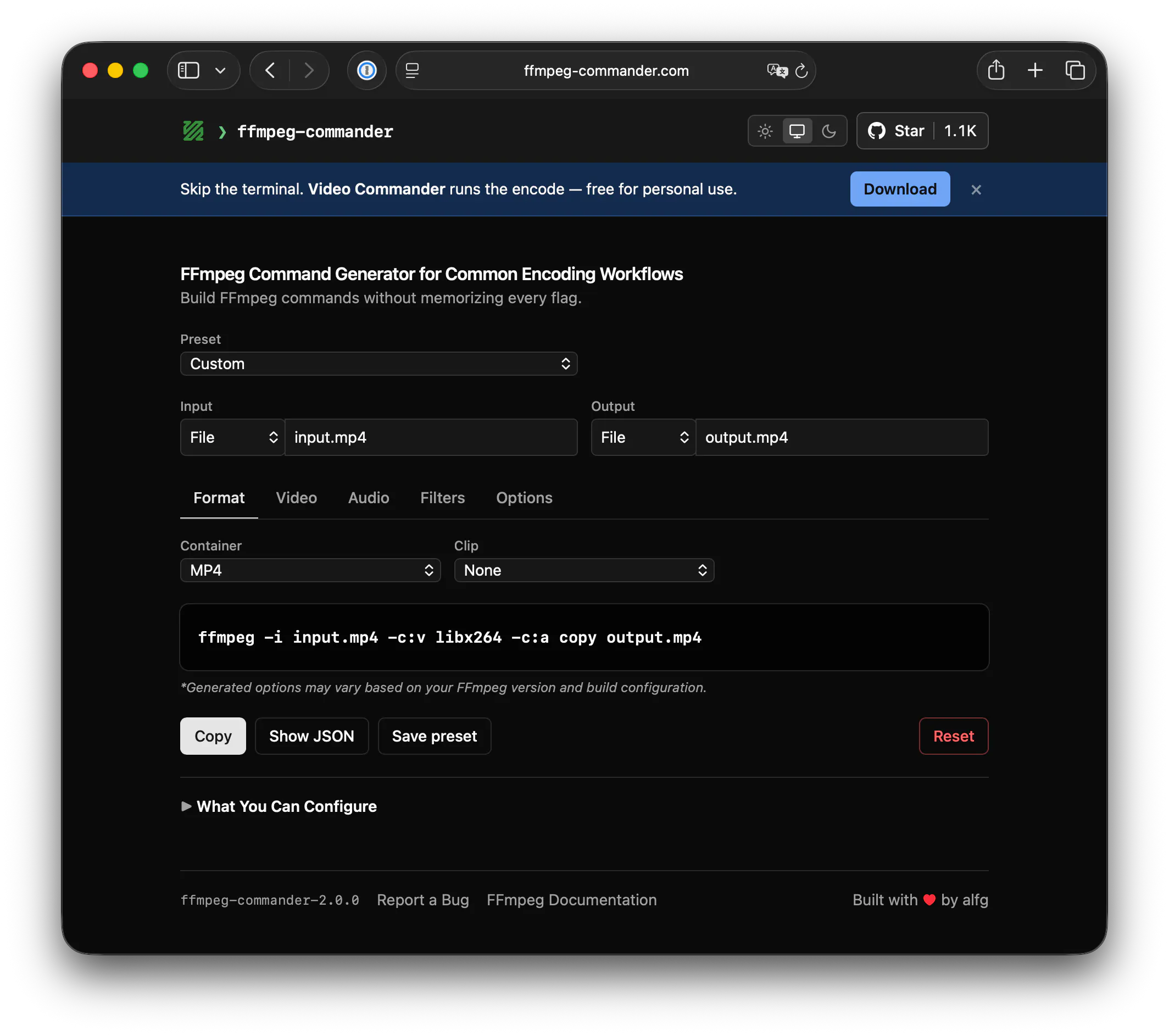Click the Video Commander banner text
Viewport: 1169px width, 1036px height.
pyautogui.click(x=376, y=190)
